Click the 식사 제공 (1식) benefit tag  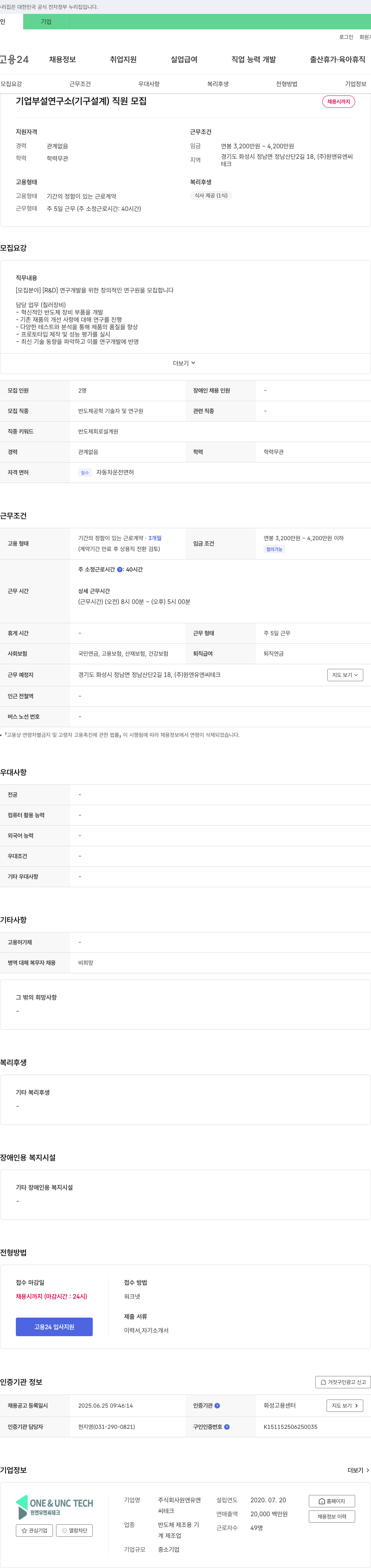coord(211,196)
